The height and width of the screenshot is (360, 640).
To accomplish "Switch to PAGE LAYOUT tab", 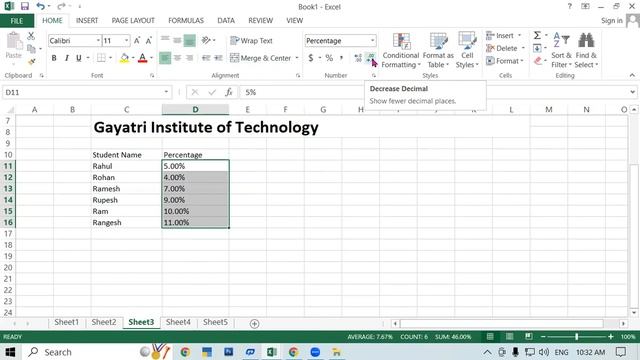I will pos(133,20).
